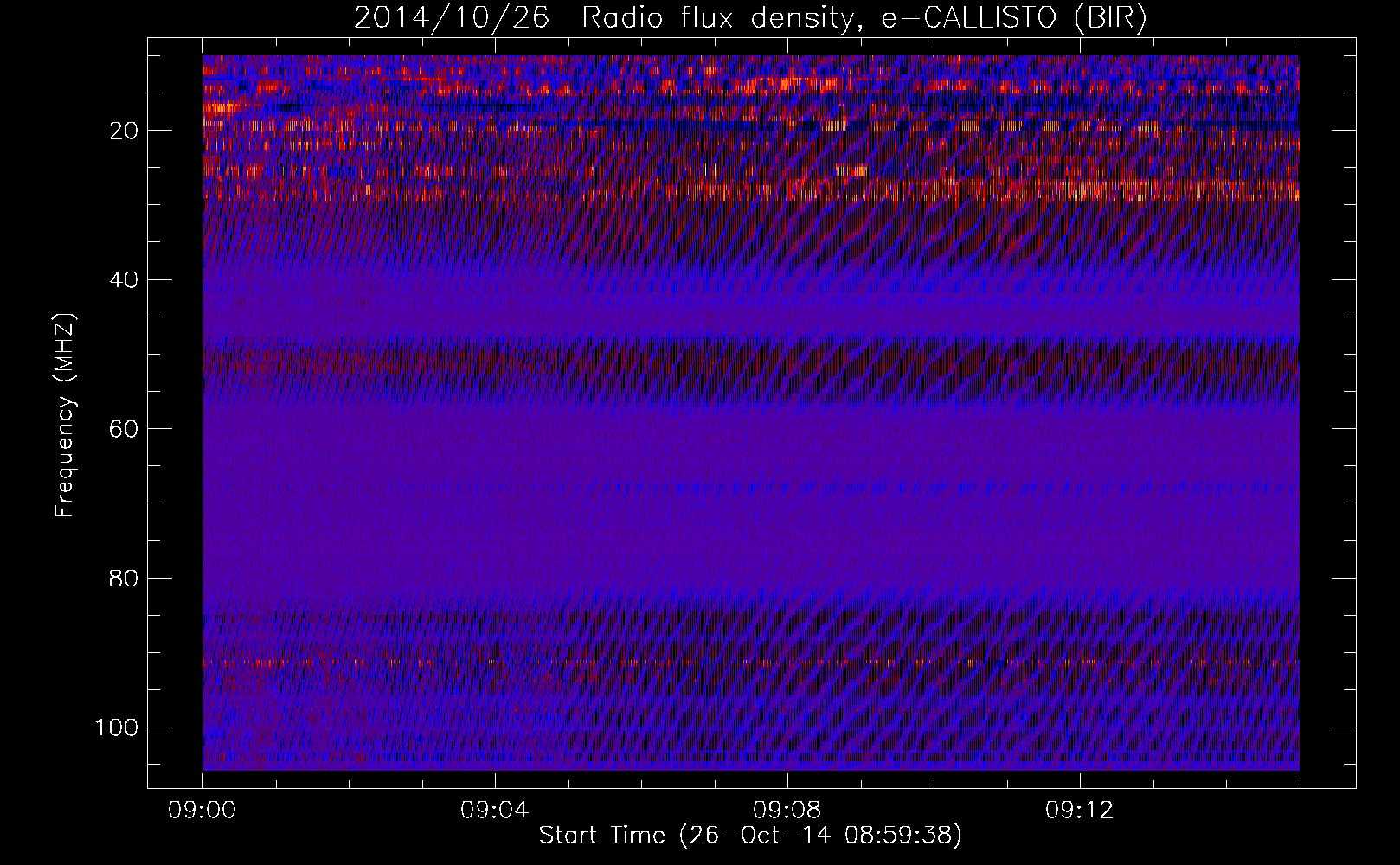Click the 09:00 time tick label
Image resolution: width=1400 pixels, height=865 pixels.
(x=203, y=811)
